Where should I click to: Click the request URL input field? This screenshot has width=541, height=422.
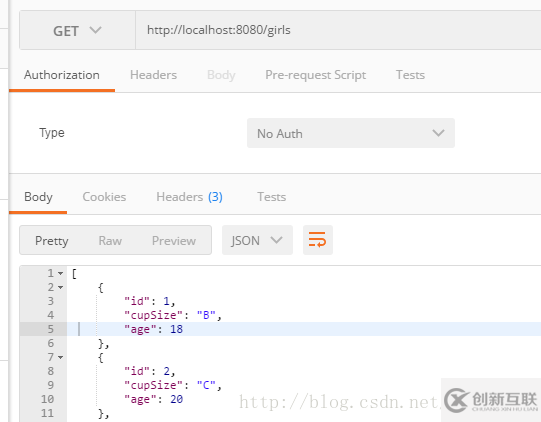point(338,30)
